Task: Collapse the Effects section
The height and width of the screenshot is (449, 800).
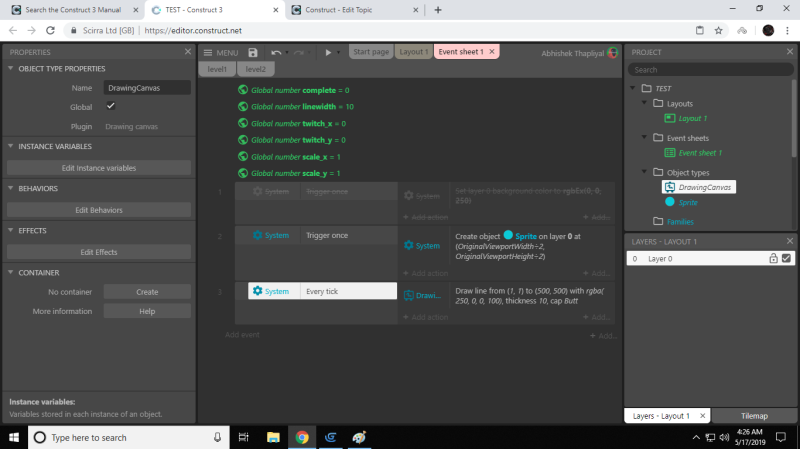Action: [x=11, y=230]
